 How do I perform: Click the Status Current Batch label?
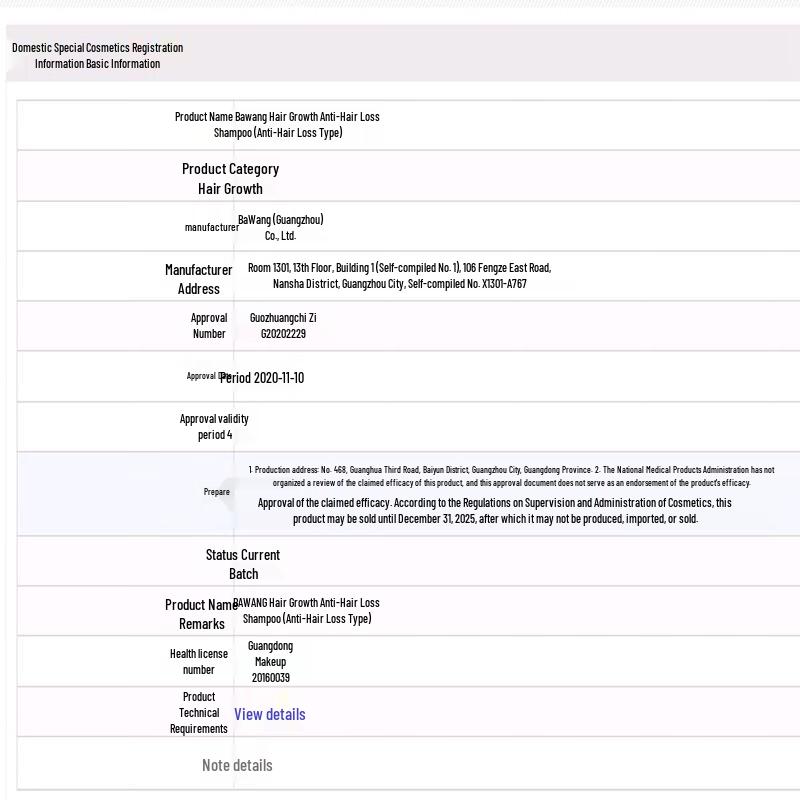click(x=243, y=564)
